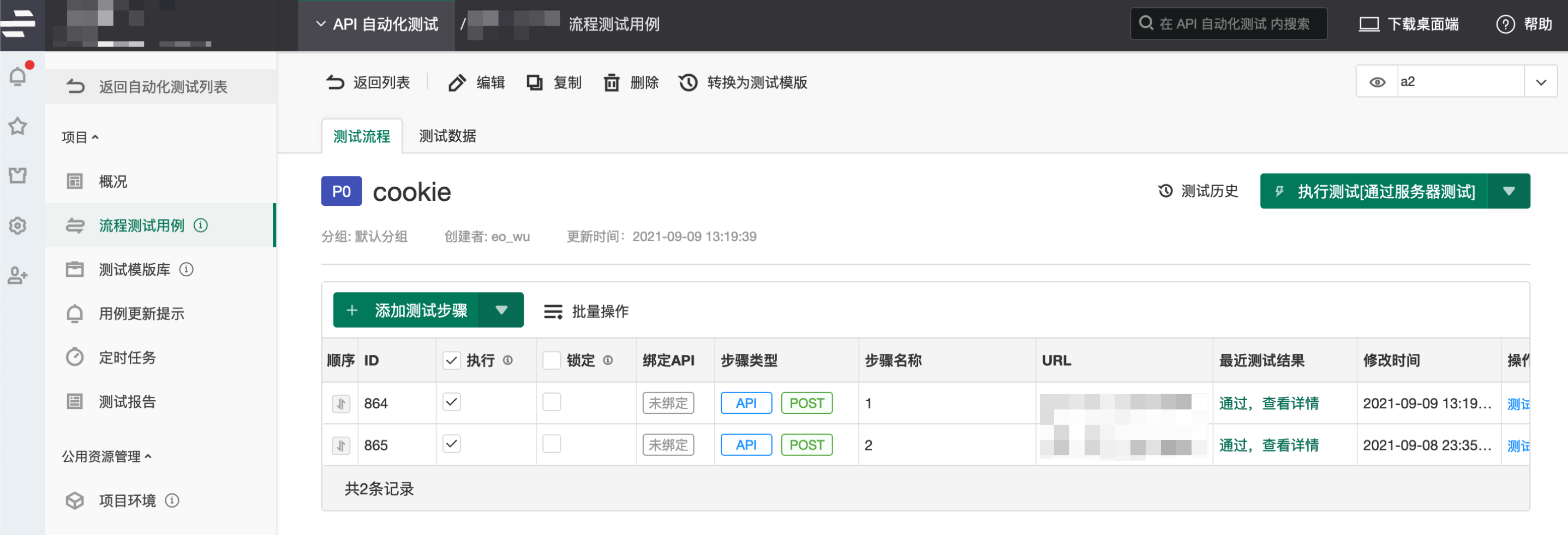Uncheck execute checkbox for step 864
This screenshot has height=535, width=1568.
(451, 402)
